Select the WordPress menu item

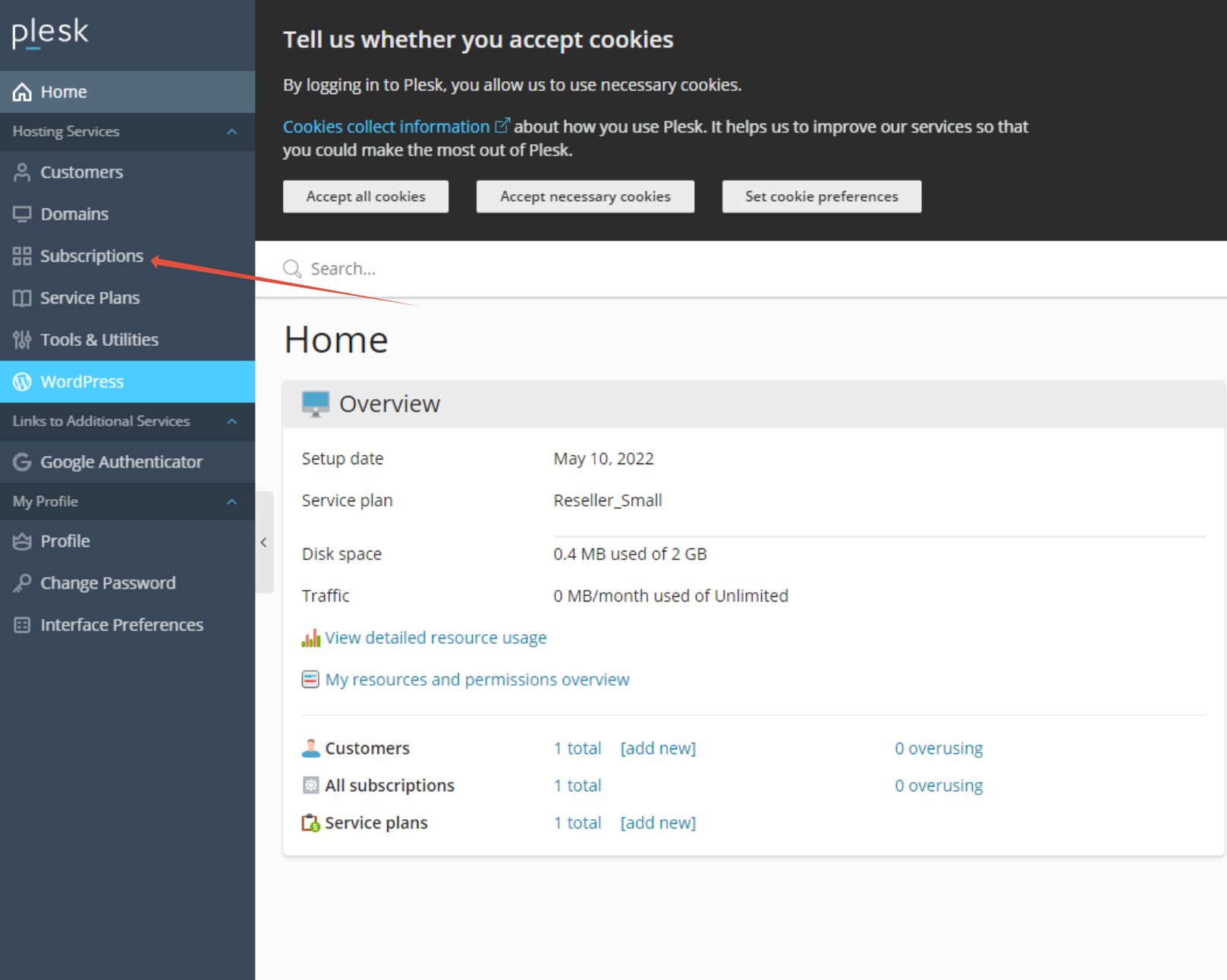[x=127, y=382]
